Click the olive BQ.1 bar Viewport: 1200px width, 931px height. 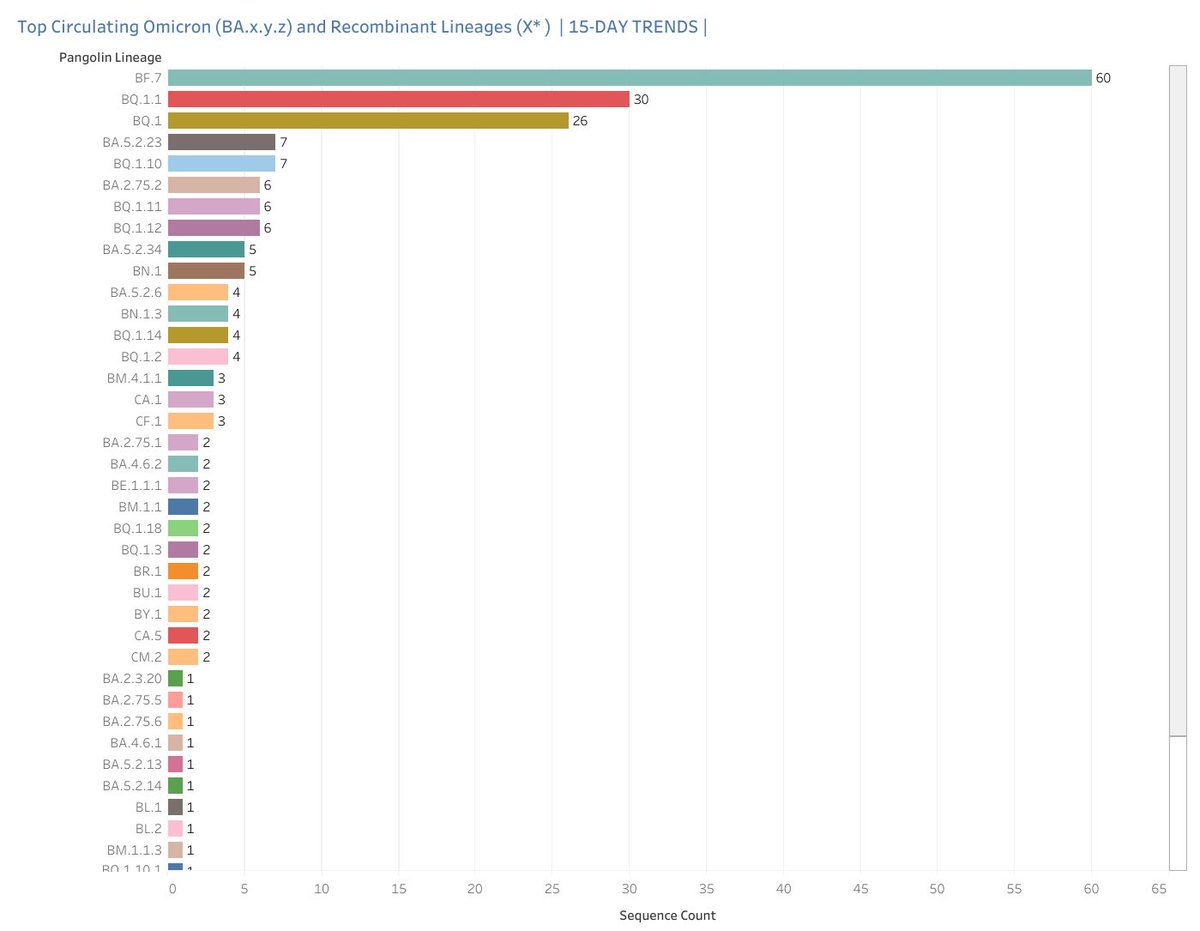point(368,120)
